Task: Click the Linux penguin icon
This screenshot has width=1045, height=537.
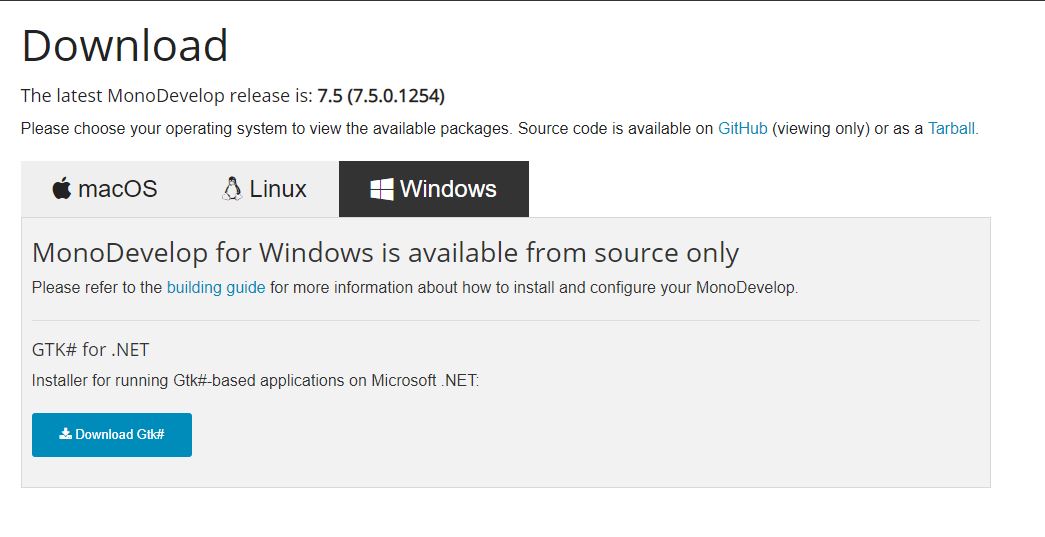Action: (x=232, y=189)
